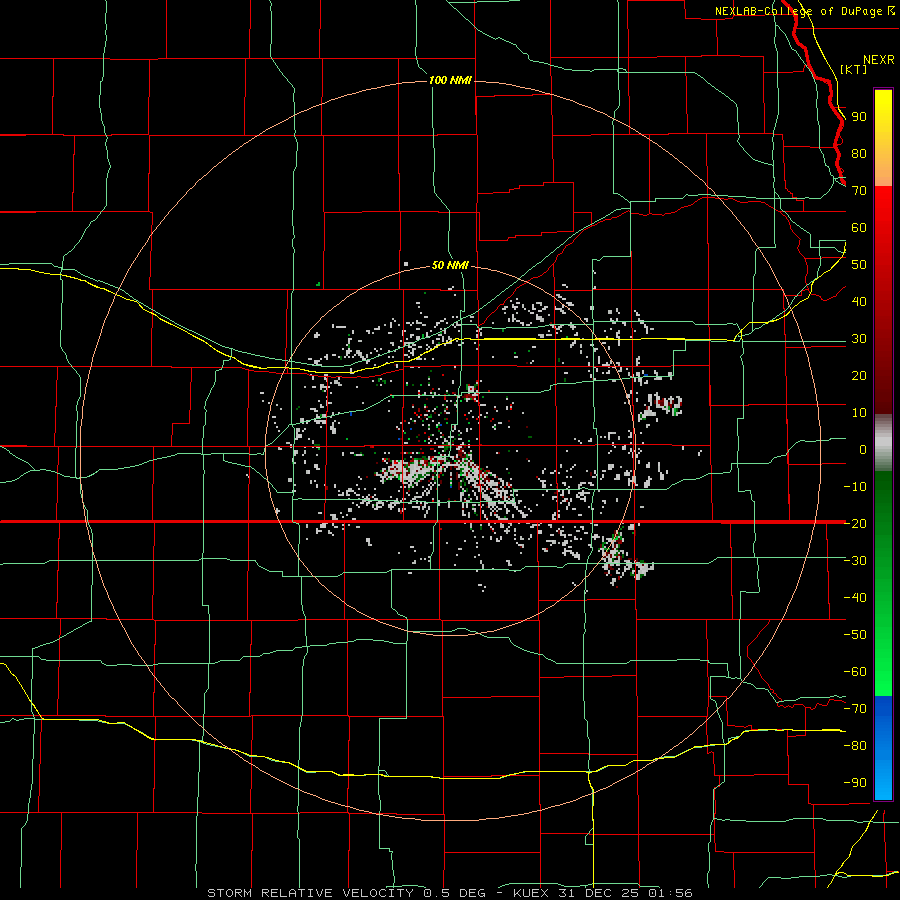Click the positive "20" scale value
900x900 pixels.
[x=859, y=375]
